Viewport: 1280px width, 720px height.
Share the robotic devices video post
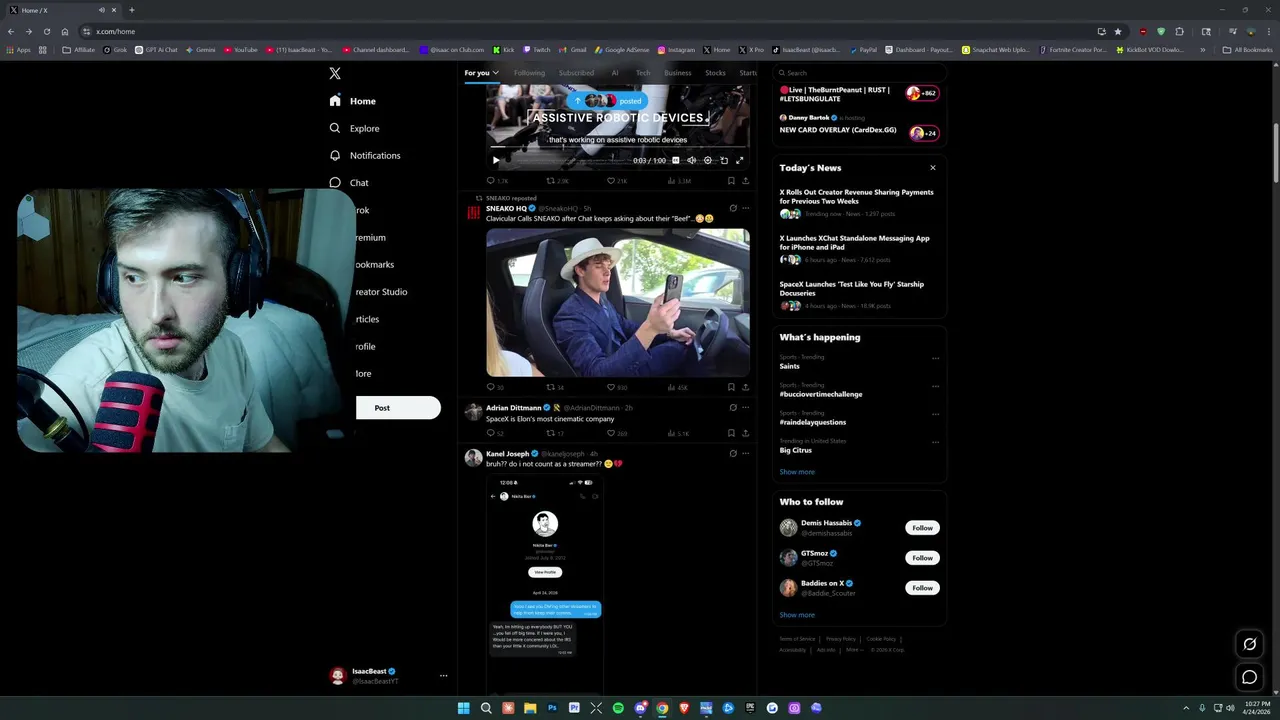pyautogui.click(x=745, y=181)
